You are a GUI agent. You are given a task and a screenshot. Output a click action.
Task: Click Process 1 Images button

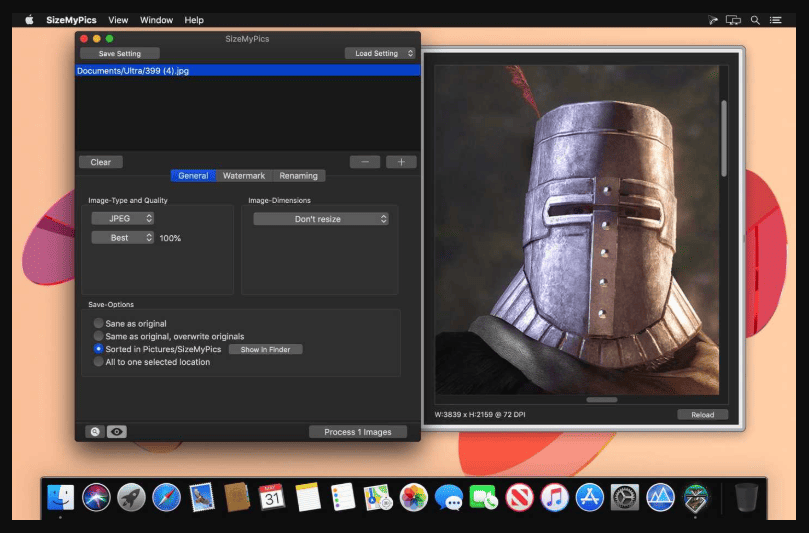click(358, 432)
